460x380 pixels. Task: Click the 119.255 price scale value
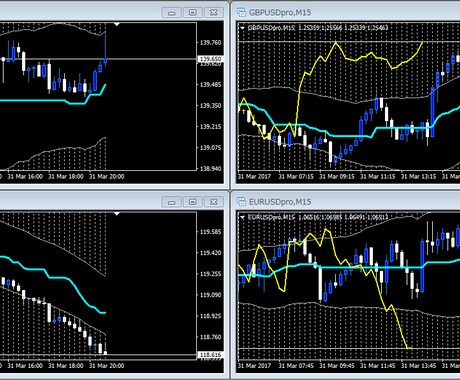[x=210, y=274]
